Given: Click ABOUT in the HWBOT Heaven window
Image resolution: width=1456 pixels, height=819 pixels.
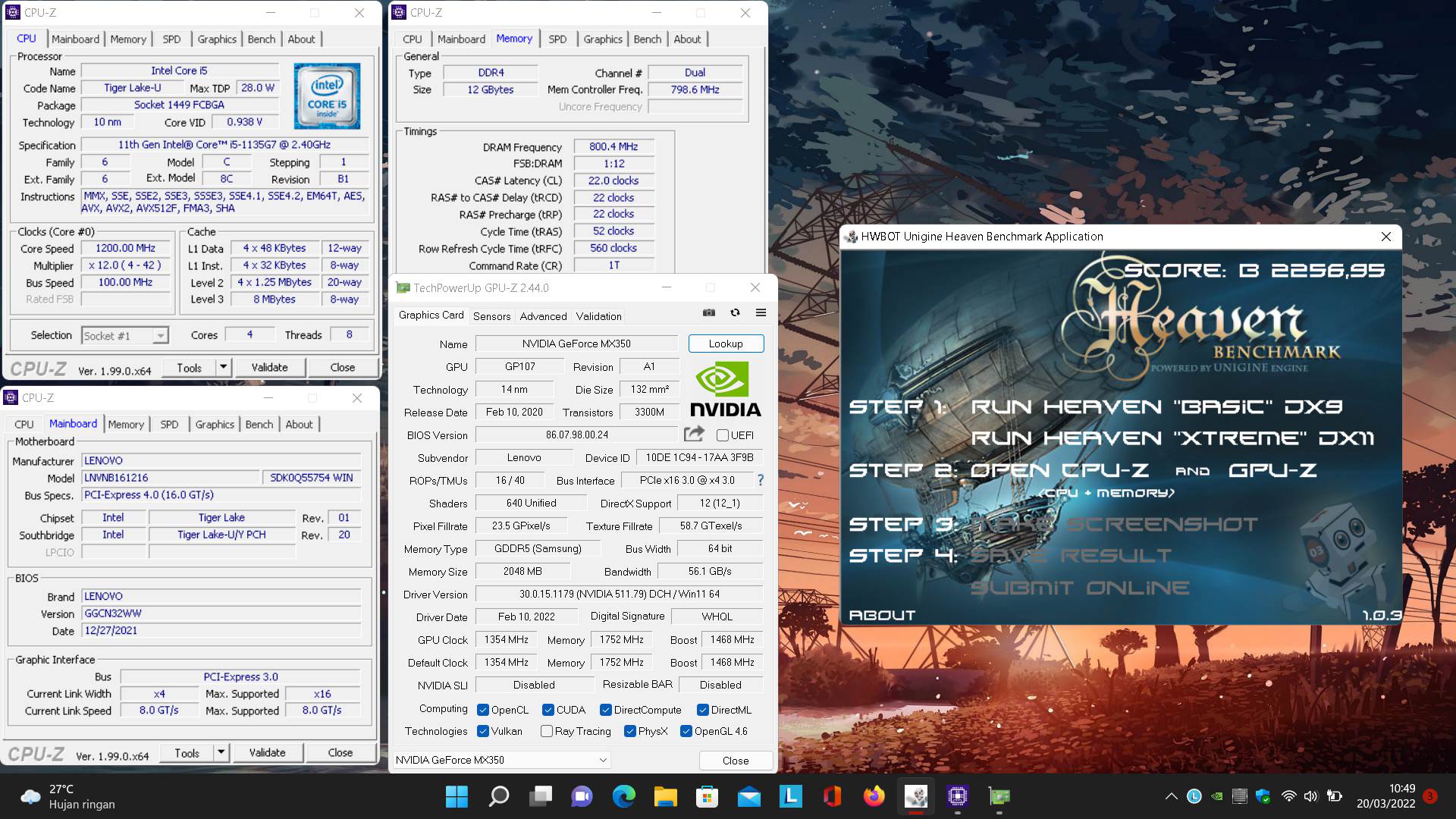Looking at the screenshot, I should 882,615.
